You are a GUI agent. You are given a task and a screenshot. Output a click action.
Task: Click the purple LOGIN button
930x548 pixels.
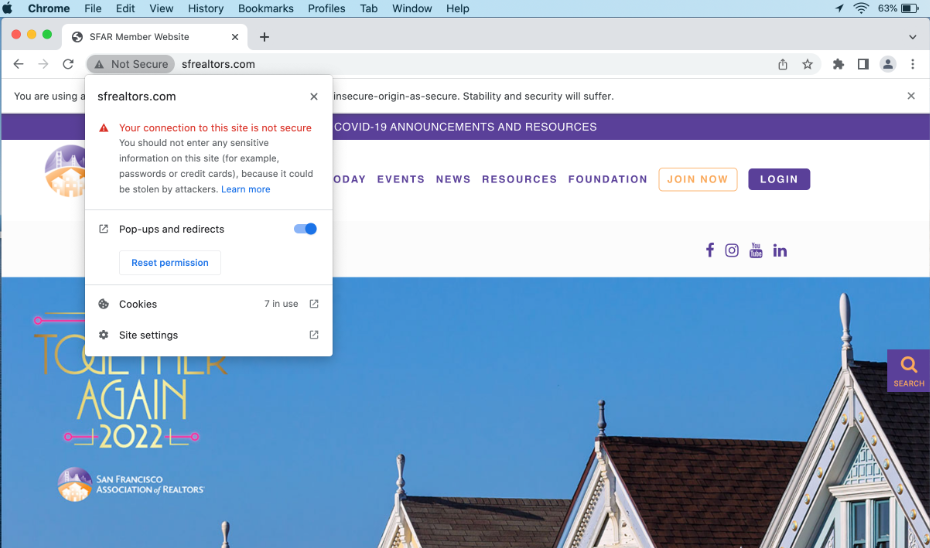pos(779,179)
